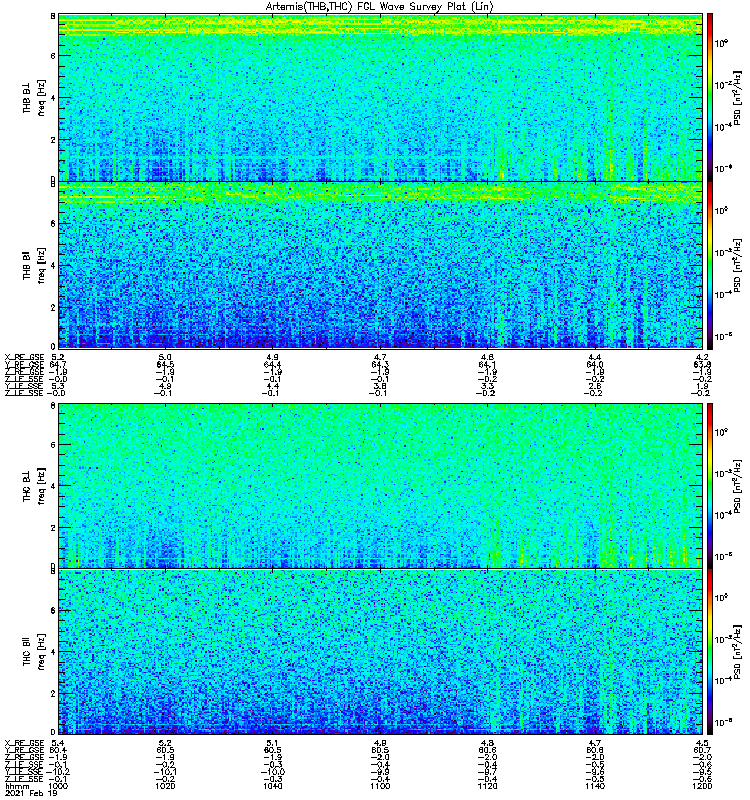Click the '1120' time label

487,786
